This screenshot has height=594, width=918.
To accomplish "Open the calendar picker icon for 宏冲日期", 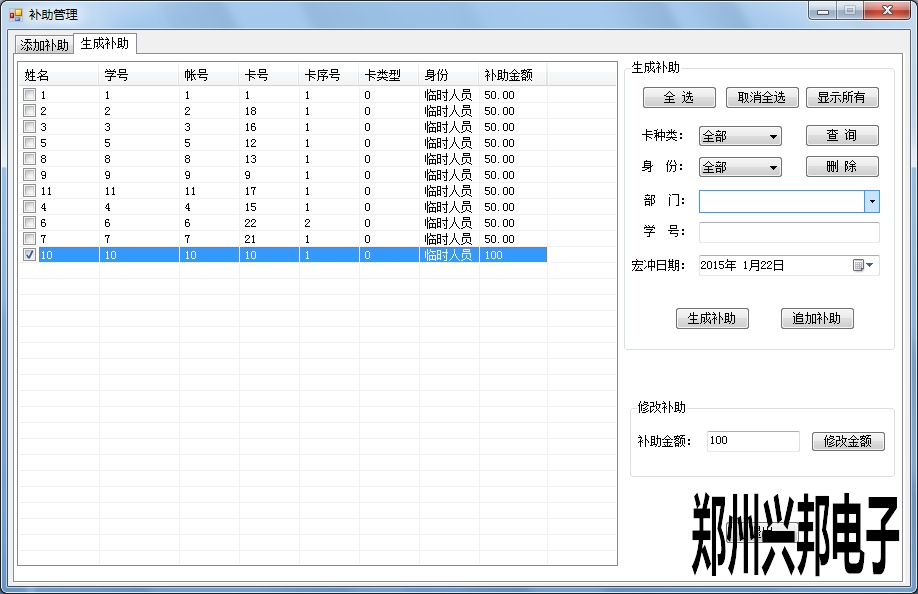I will (862, 265).
